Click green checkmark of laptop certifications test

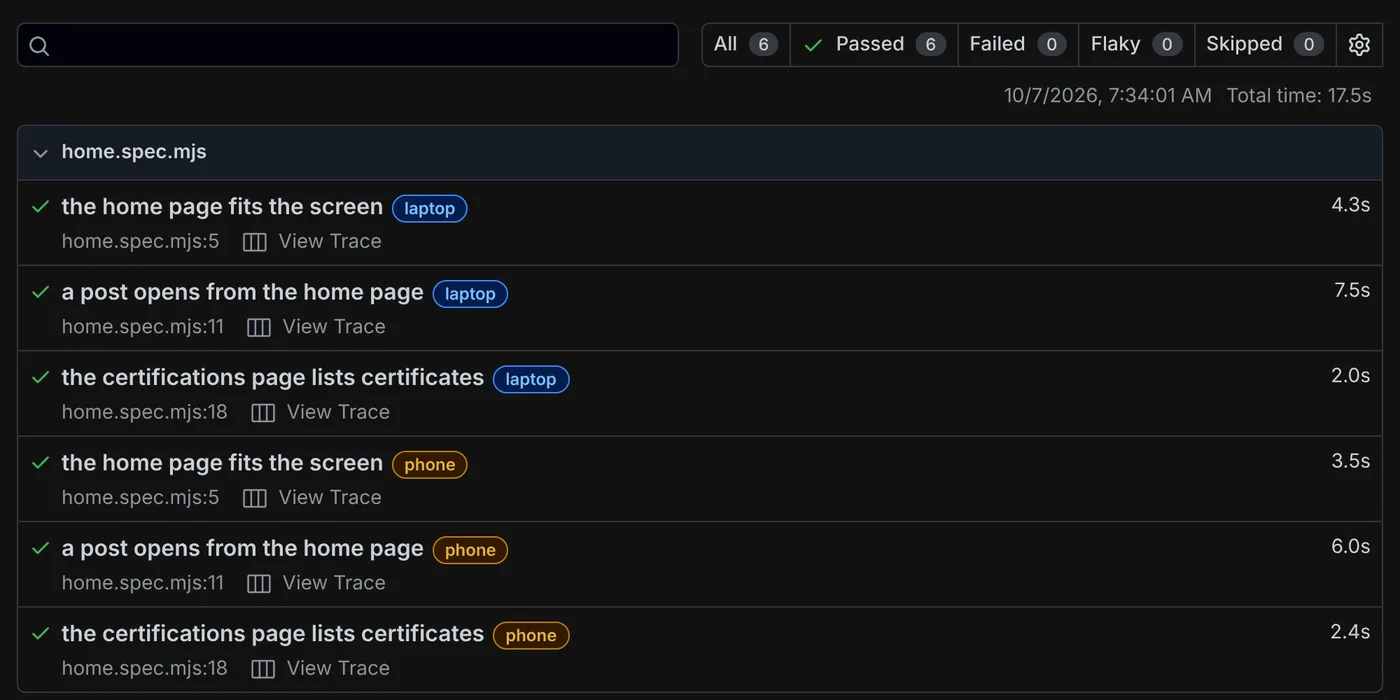coord(41,378)
